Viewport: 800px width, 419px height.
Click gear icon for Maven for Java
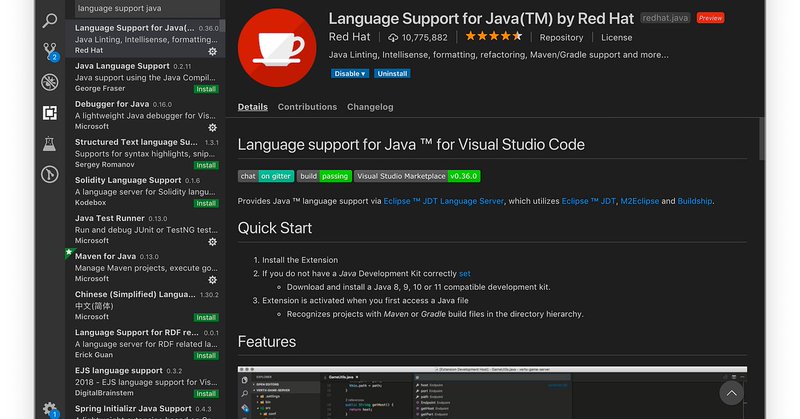tap(213, 280)
